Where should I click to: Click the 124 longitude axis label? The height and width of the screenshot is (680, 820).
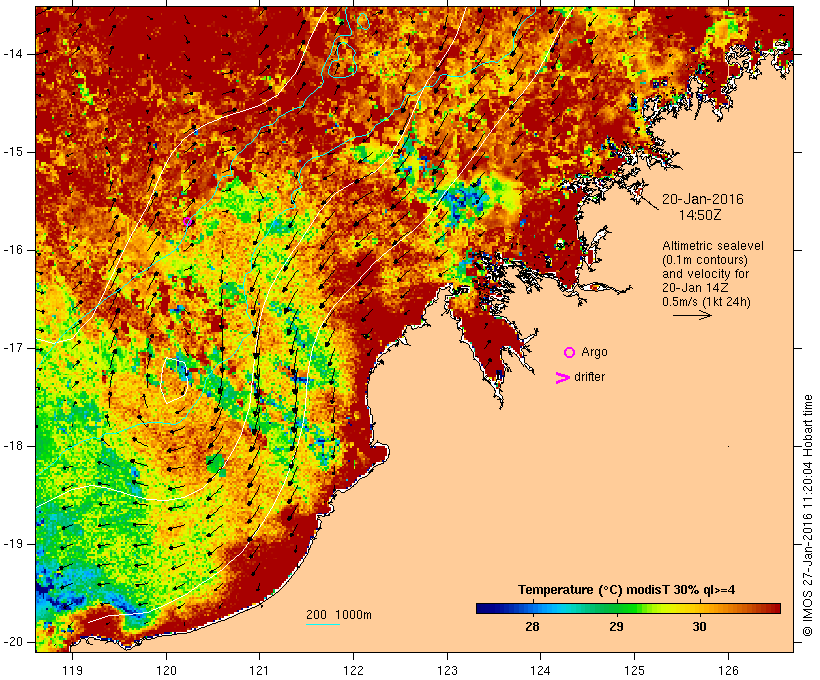click(540, 670)
